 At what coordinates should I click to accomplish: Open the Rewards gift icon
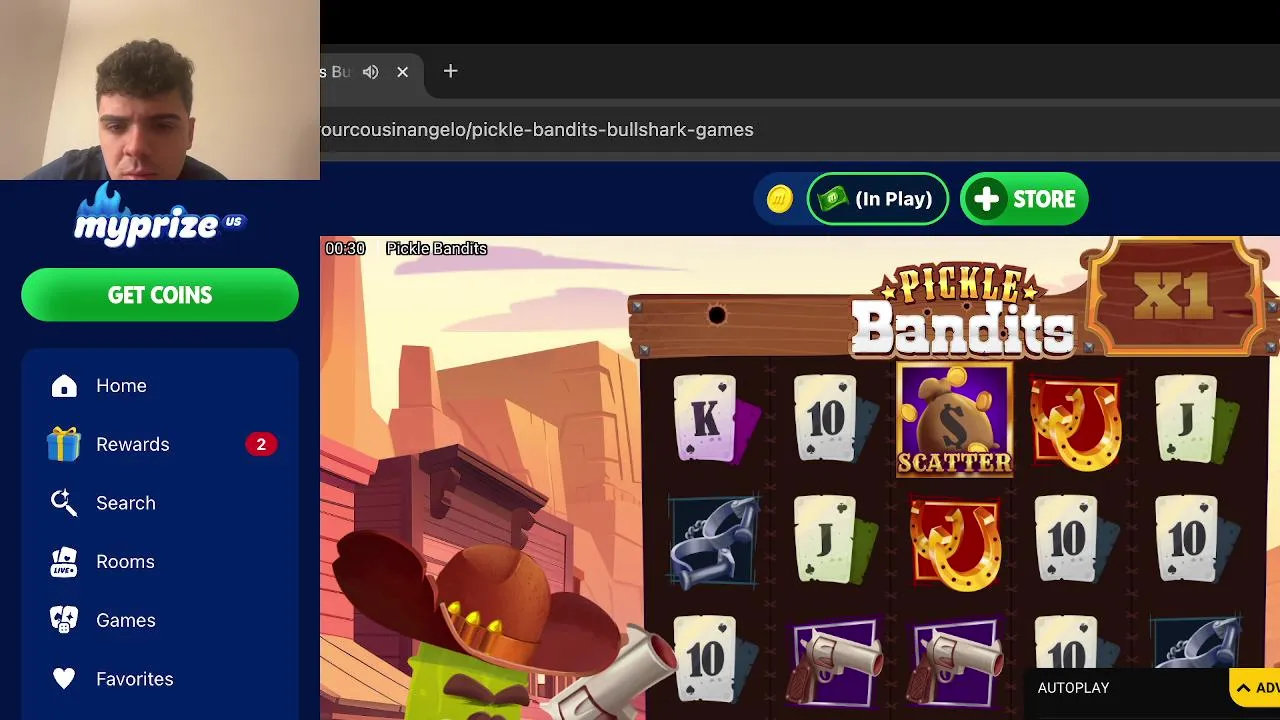(64, 444)
